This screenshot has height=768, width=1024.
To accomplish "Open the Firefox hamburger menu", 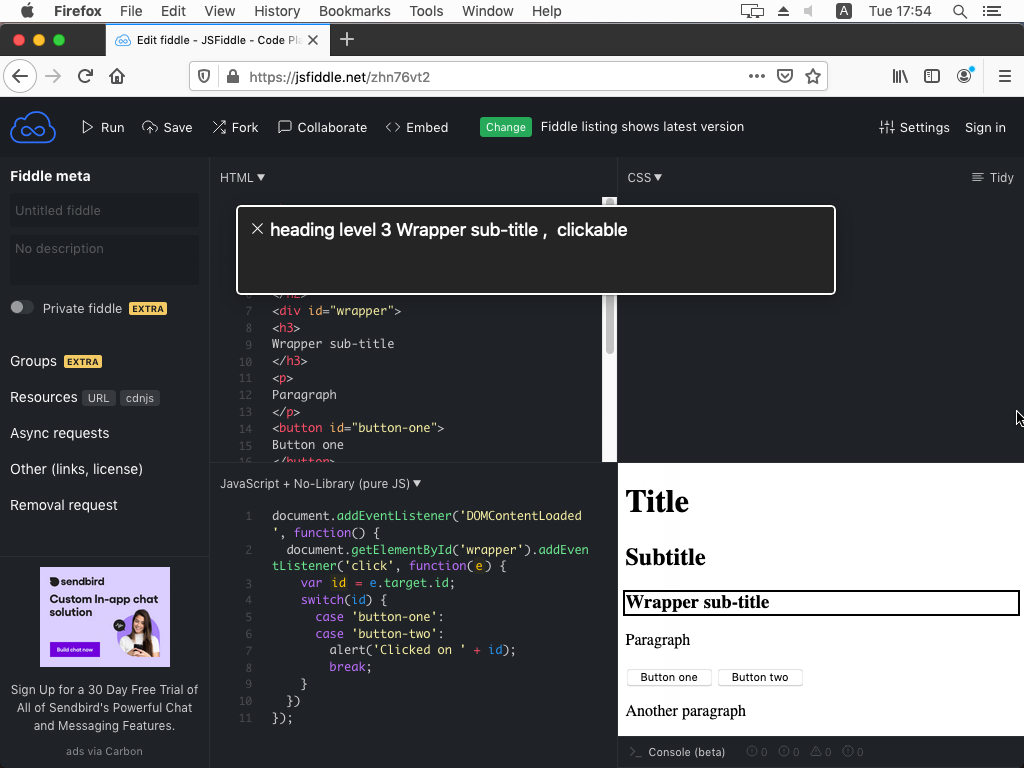I will coord(1005,76).
